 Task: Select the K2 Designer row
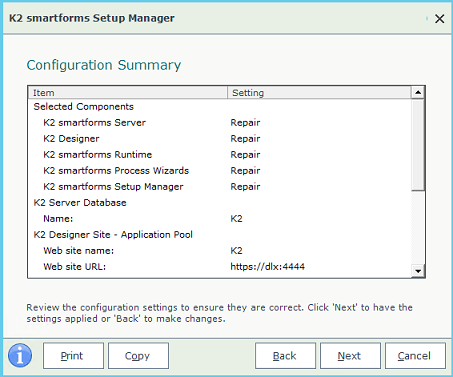click(220, 139)
